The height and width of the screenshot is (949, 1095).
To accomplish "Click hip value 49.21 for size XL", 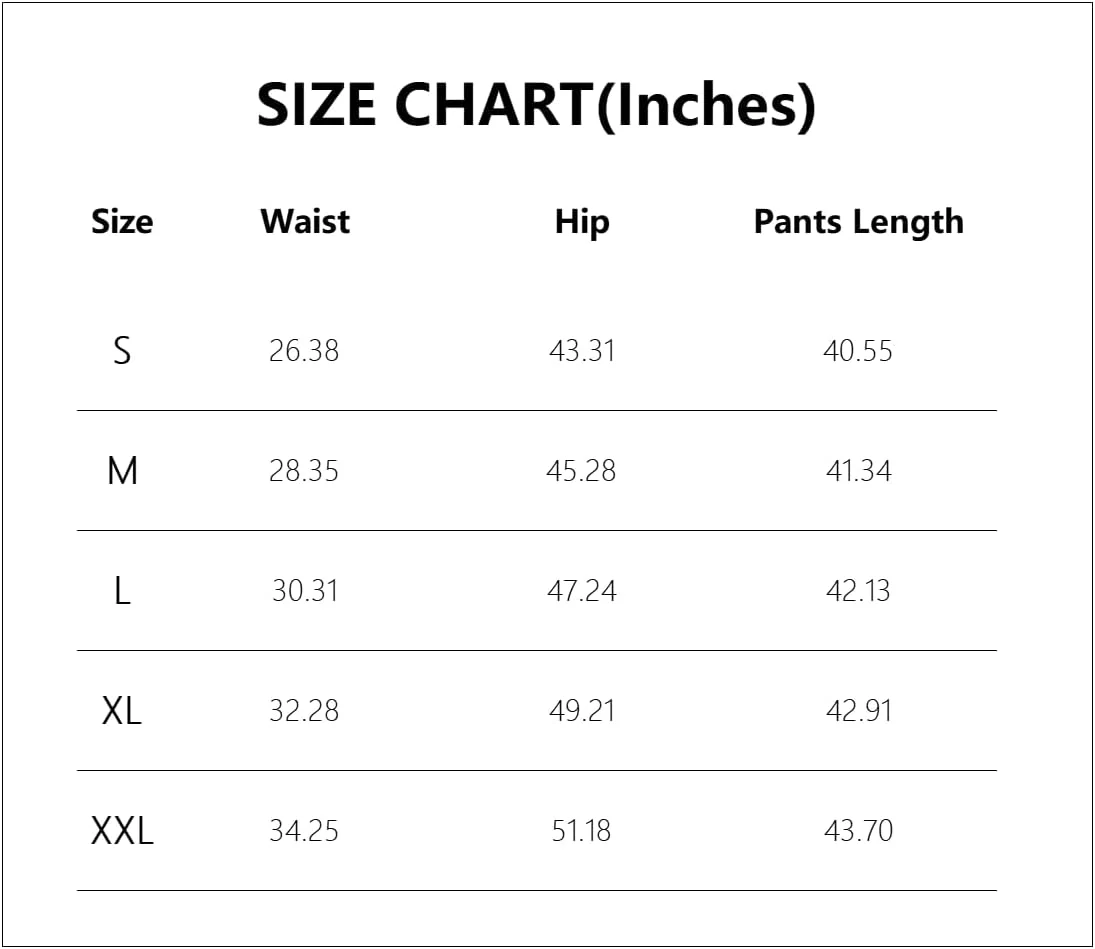I will pos(582,711).
